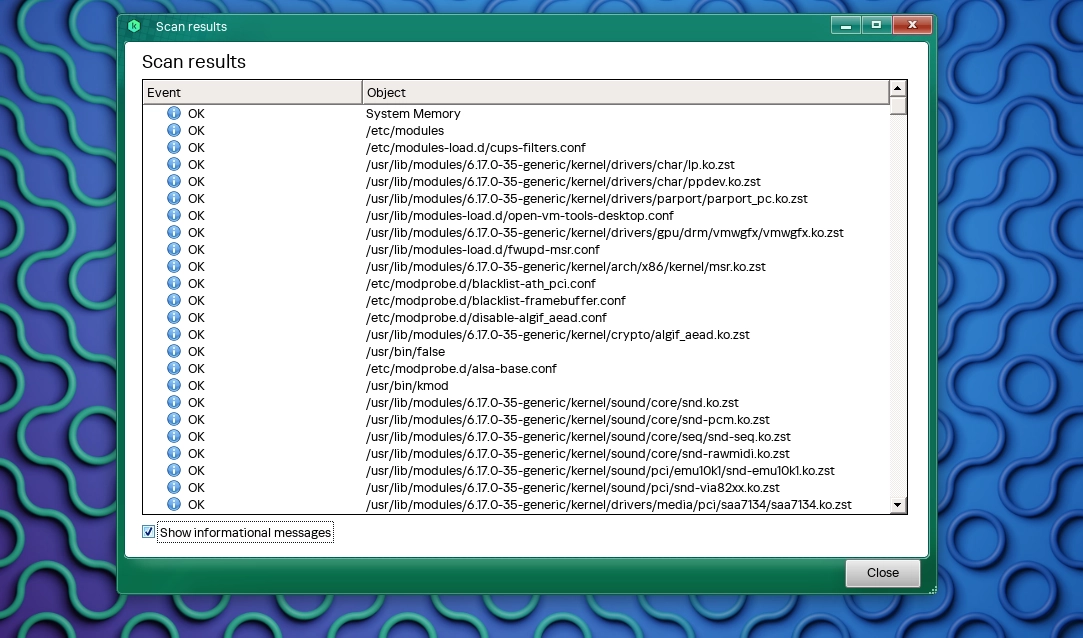
Task: Sort by the Object column header
Action: [x=626, y=93]
